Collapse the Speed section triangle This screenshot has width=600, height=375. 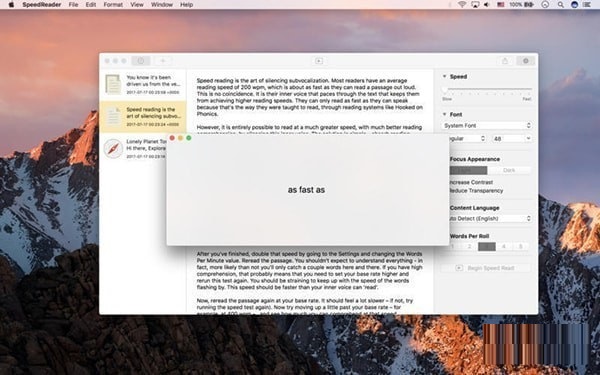click(444, 77)
